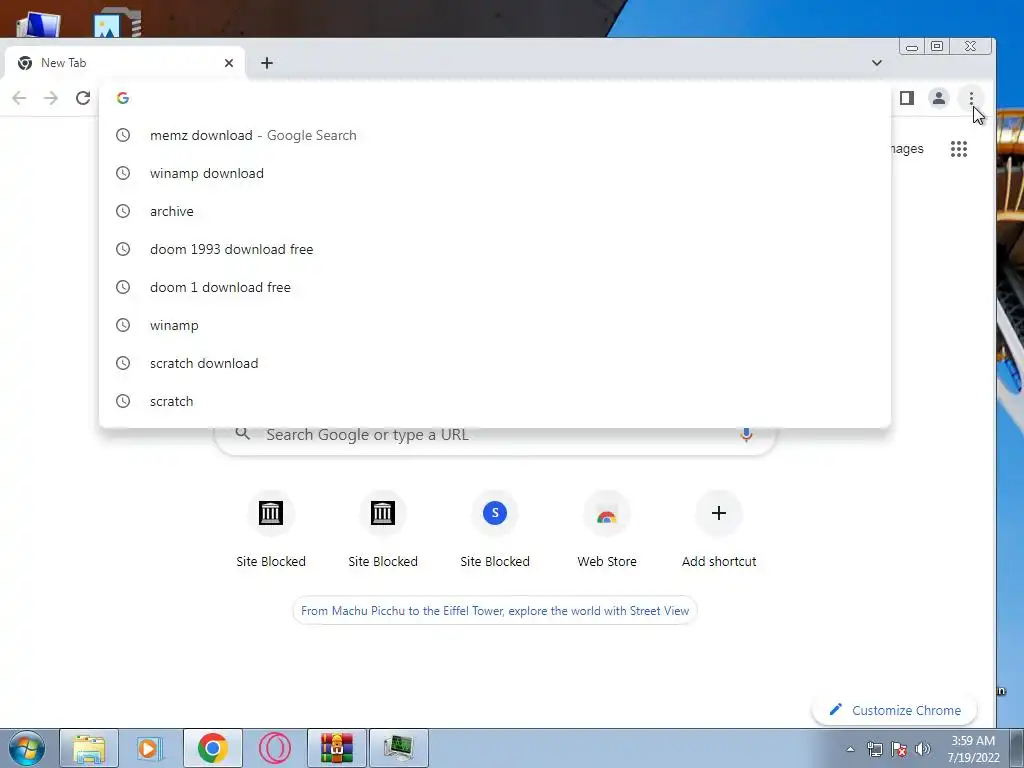Start voice search with microphone icon
Image resolution: width=1024 pixels, height=768 pixels.
pos(746,434)
